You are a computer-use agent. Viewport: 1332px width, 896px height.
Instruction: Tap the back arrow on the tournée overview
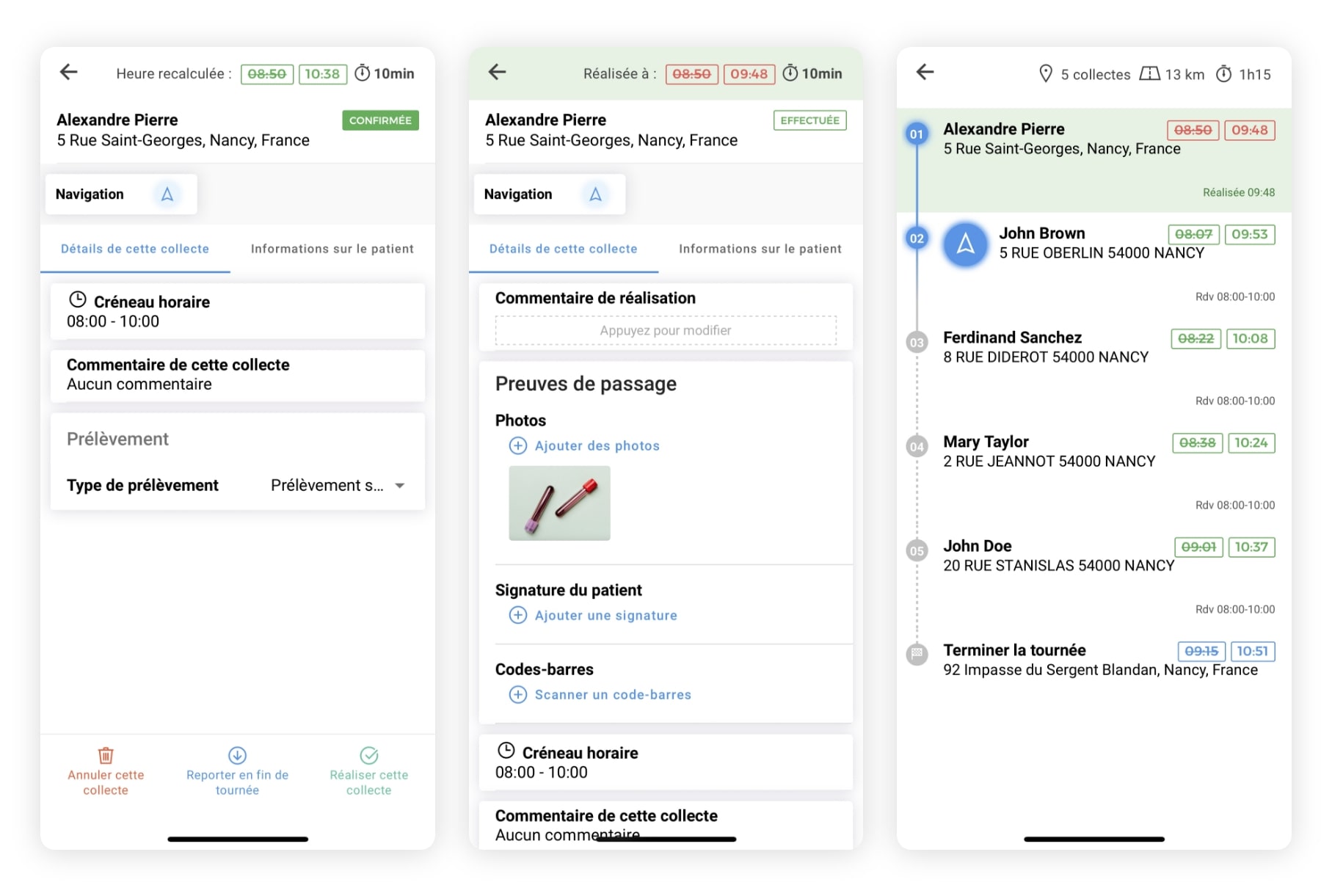pyautogui.click(x=925, y=72)
